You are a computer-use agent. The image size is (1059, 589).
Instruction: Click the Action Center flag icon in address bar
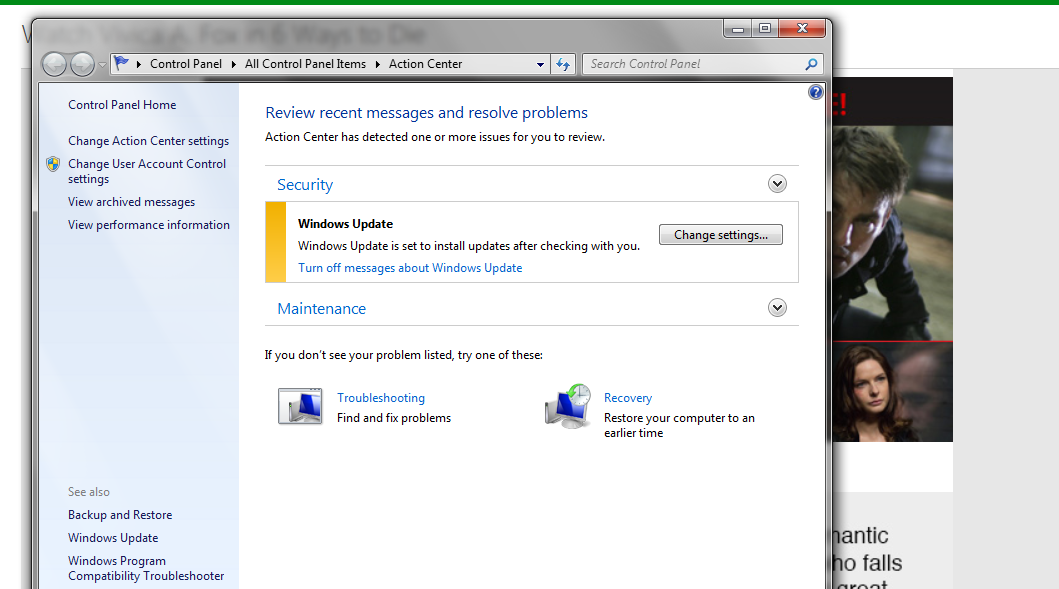(122, 63)
